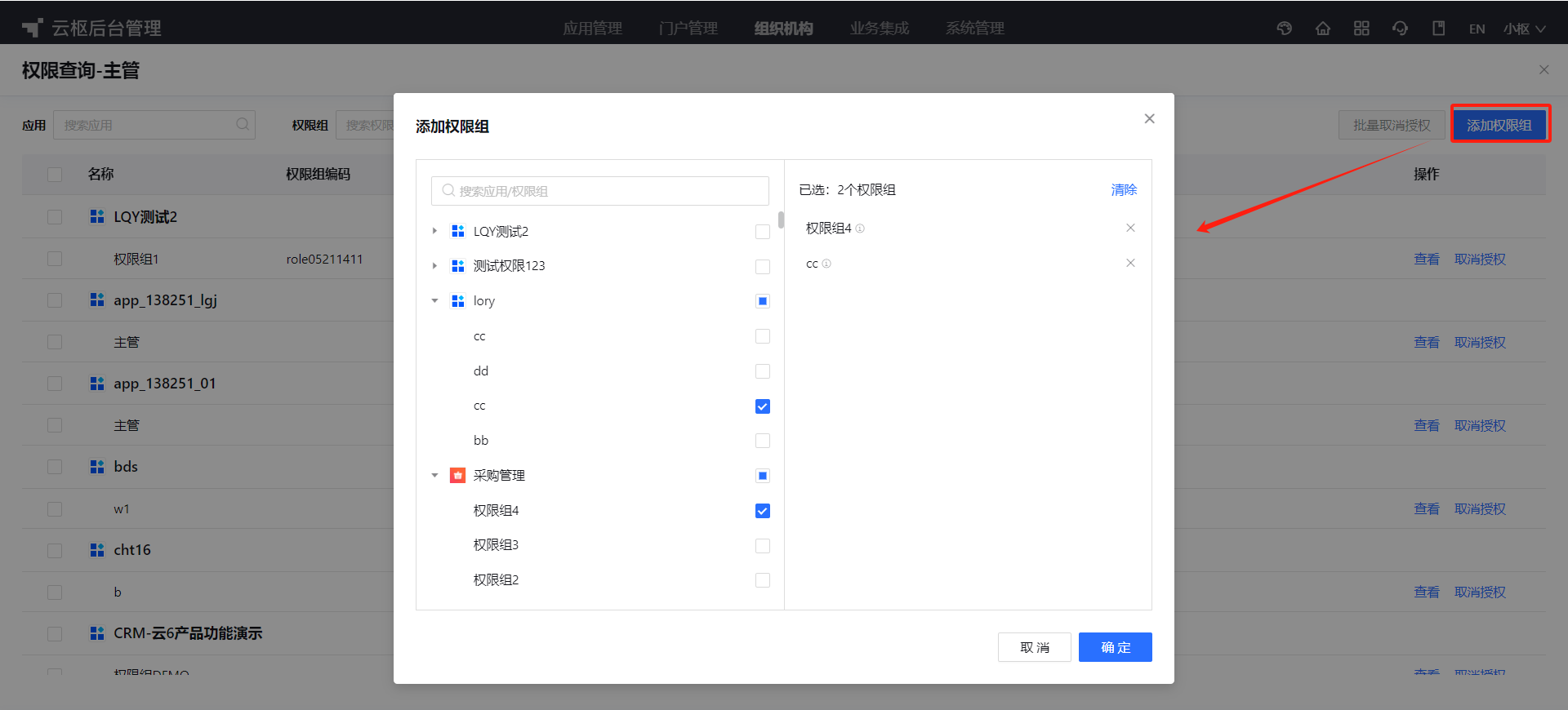Check the 权限组3 checkbox

763,546
